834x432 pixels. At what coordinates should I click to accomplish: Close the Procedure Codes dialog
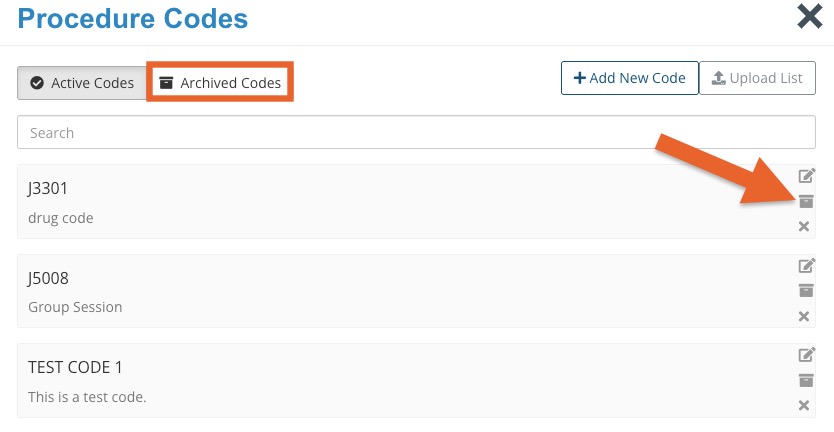click(810, 16)
